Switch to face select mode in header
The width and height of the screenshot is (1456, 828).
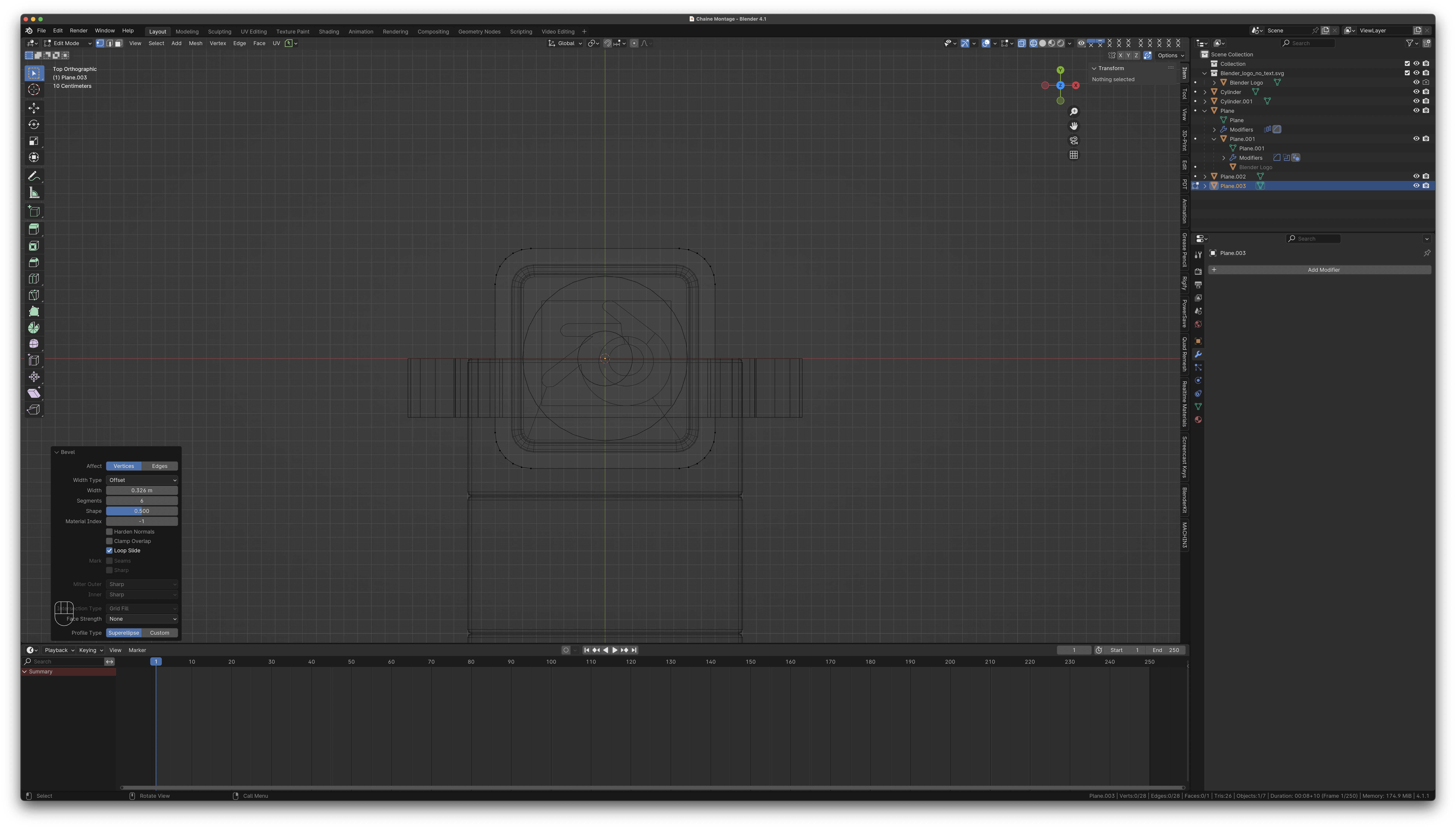pos(119,43)
